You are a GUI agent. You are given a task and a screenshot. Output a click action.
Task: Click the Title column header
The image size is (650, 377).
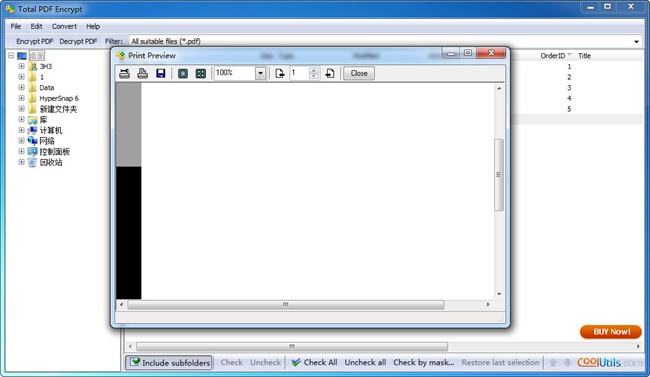(585, 56)
